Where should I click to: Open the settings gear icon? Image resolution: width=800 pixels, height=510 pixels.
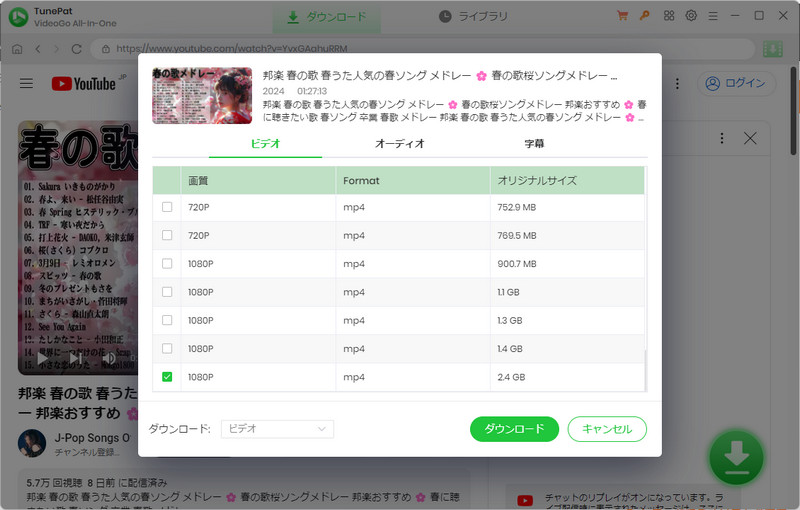tap(691, 16)
